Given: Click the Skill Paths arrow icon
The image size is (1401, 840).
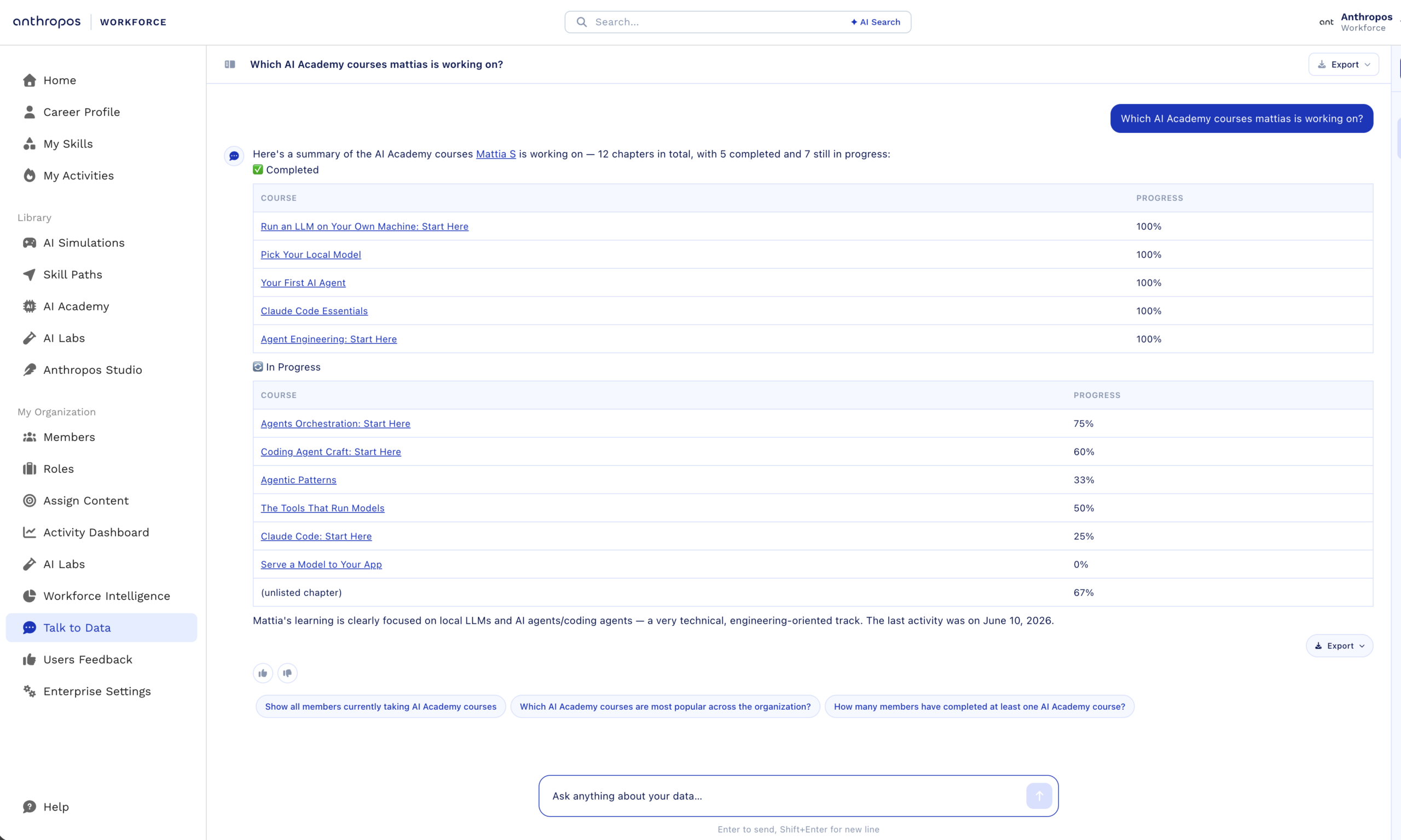Looking at the screenshot, I should click(x=30, y=275).
